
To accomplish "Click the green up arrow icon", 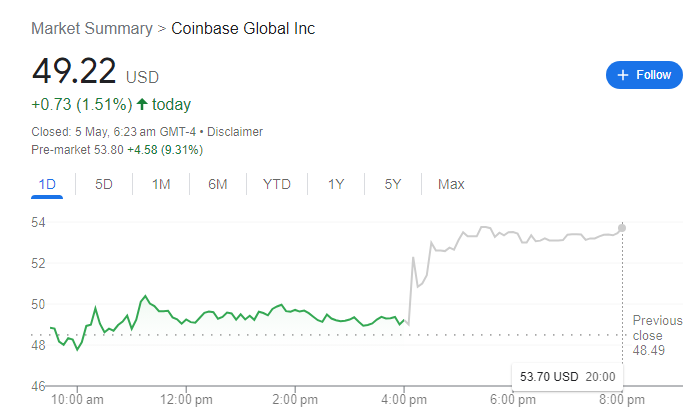I will [x=142, y=105].
